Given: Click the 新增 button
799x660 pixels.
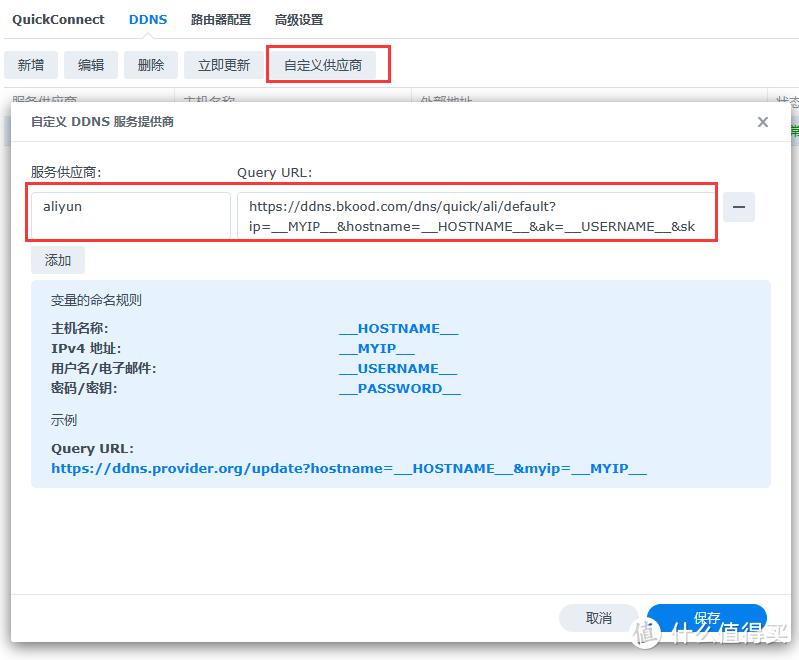Looking at the screenshot, I should click(x=31, y=65).
